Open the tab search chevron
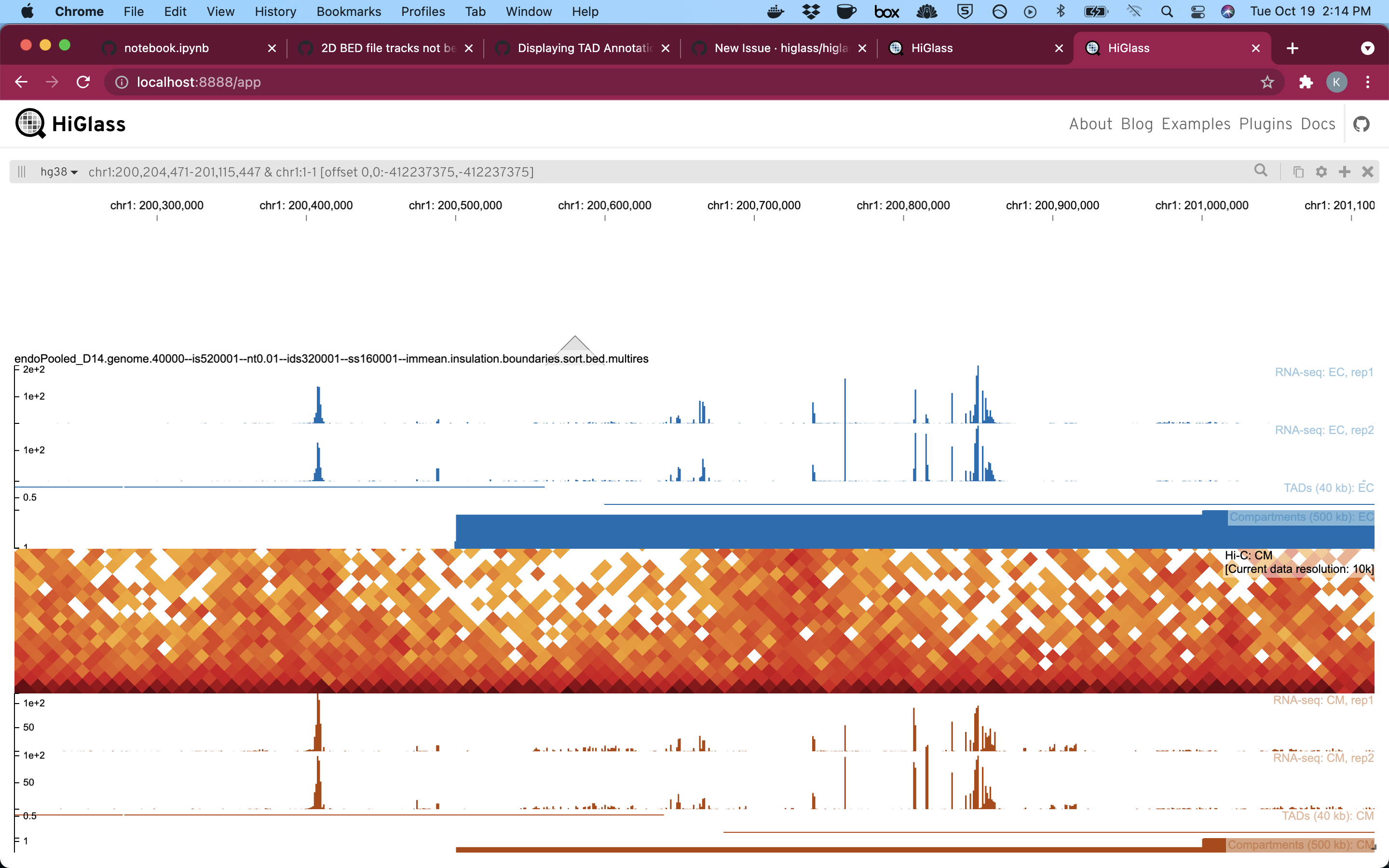The image size is (1389, 868). pos(1367,48)
